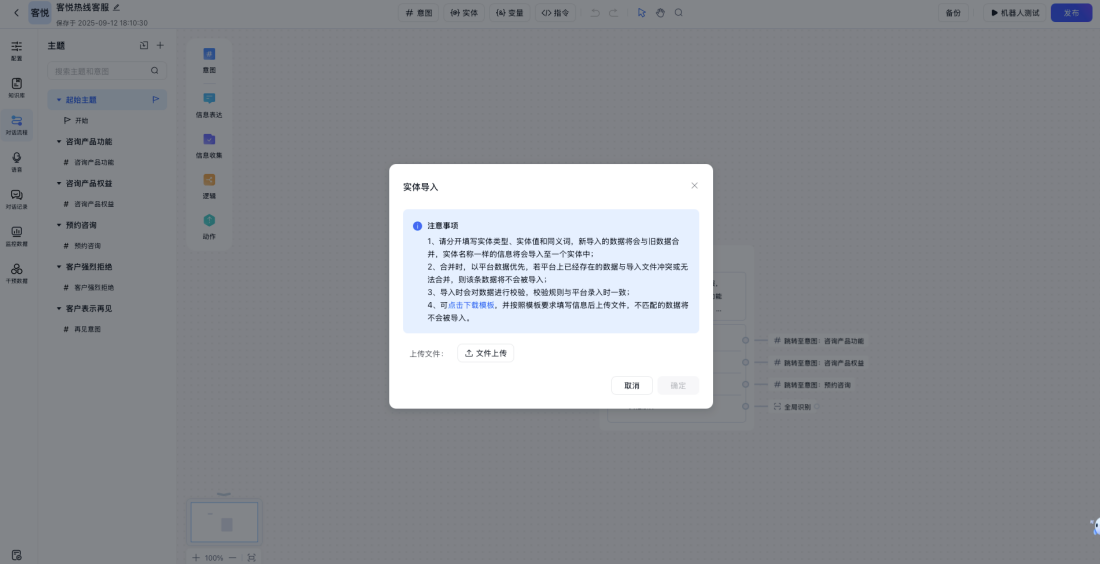This screenshot has height=564, width=1100.
Task: Open the 干预数据 sidebar section
Action: (x=17, y=274)
